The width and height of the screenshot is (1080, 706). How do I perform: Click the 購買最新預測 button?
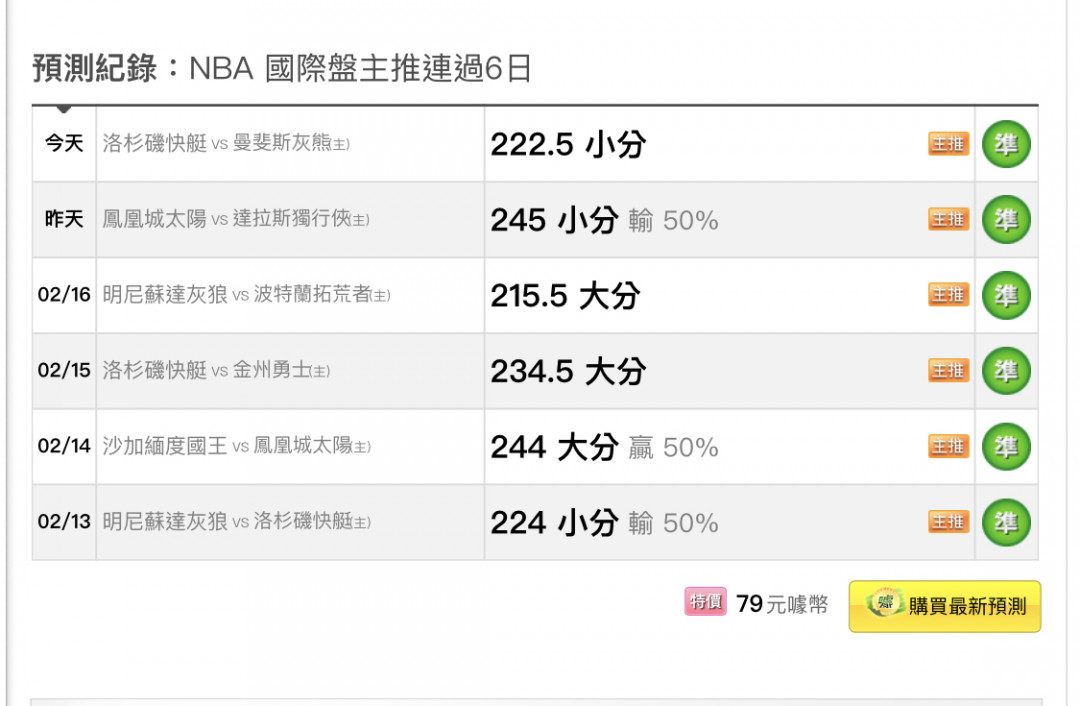click(945, 606)
